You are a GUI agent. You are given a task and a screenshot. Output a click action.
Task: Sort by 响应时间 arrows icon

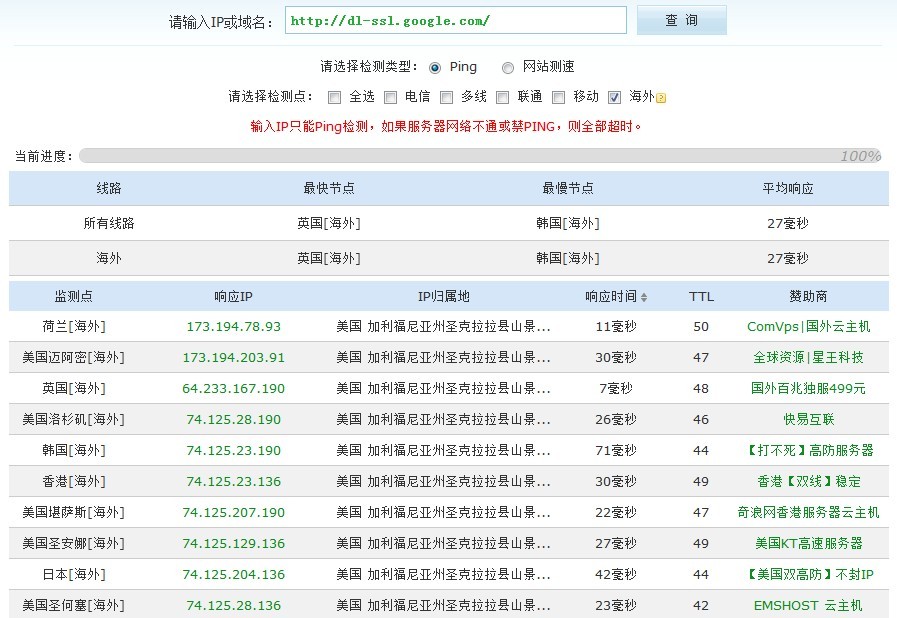pos(644,297)
